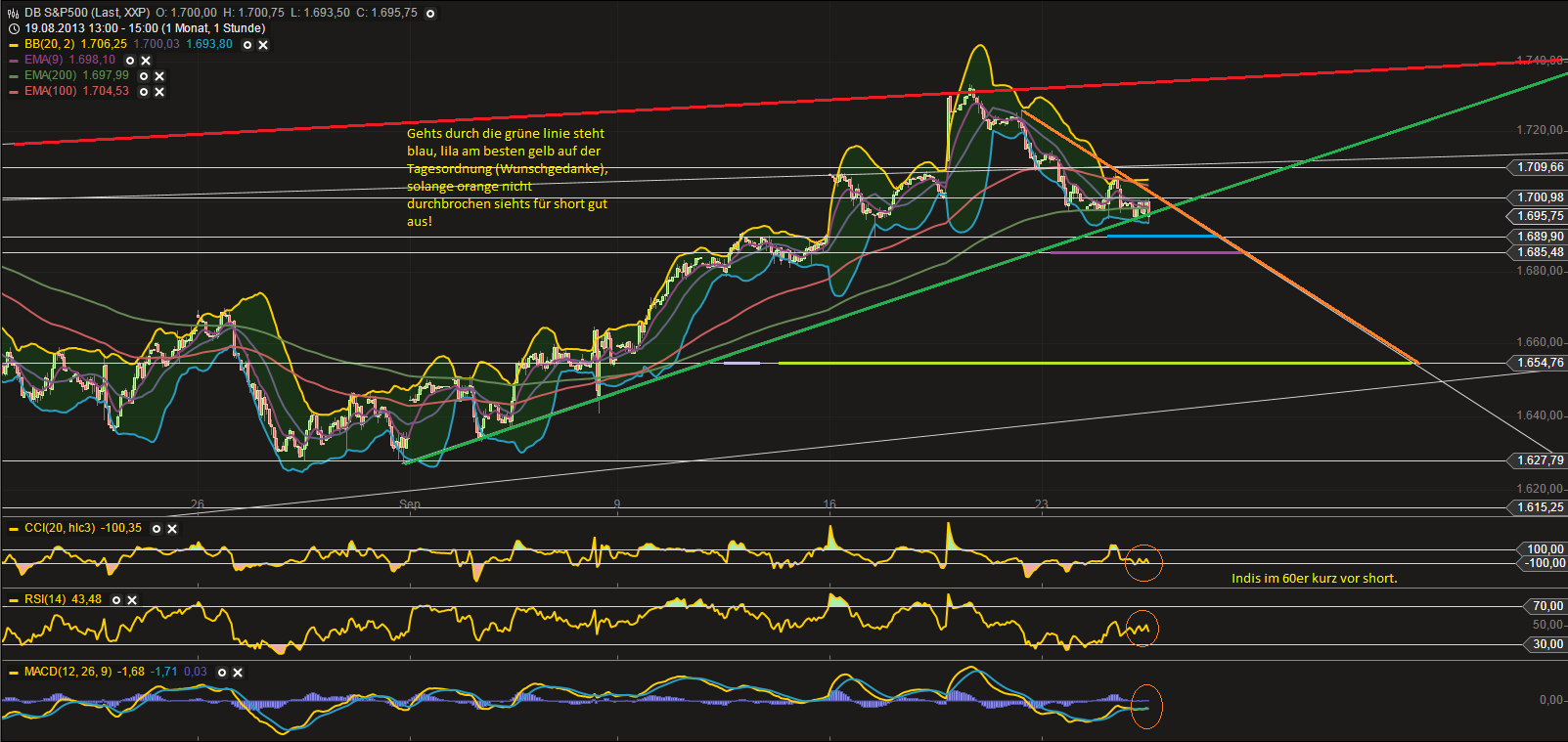The width and height of the screenshot is (1568, 742).
Task: Select the RSI(14) indicator label
Action: (45, 599)
